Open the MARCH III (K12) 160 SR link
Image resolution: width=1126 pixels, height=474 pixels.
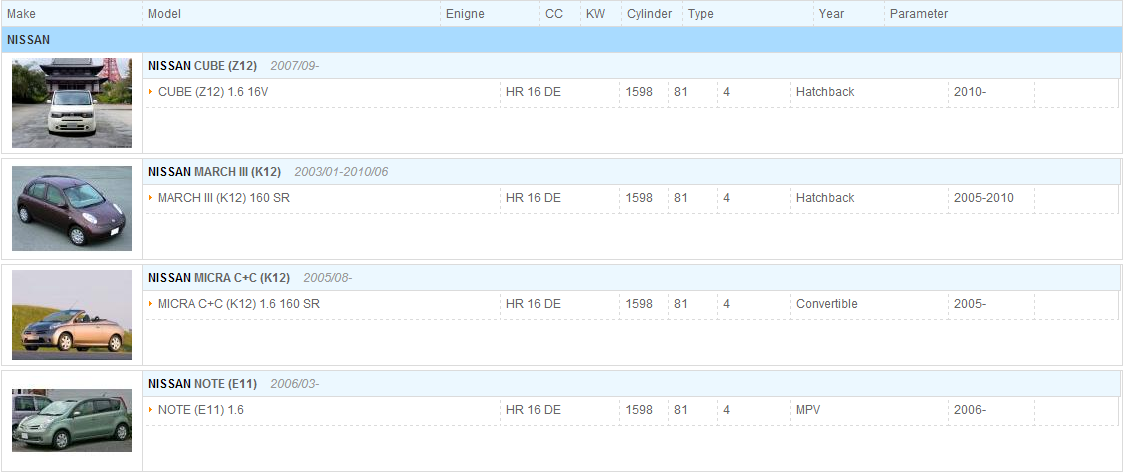click(224, 198)
